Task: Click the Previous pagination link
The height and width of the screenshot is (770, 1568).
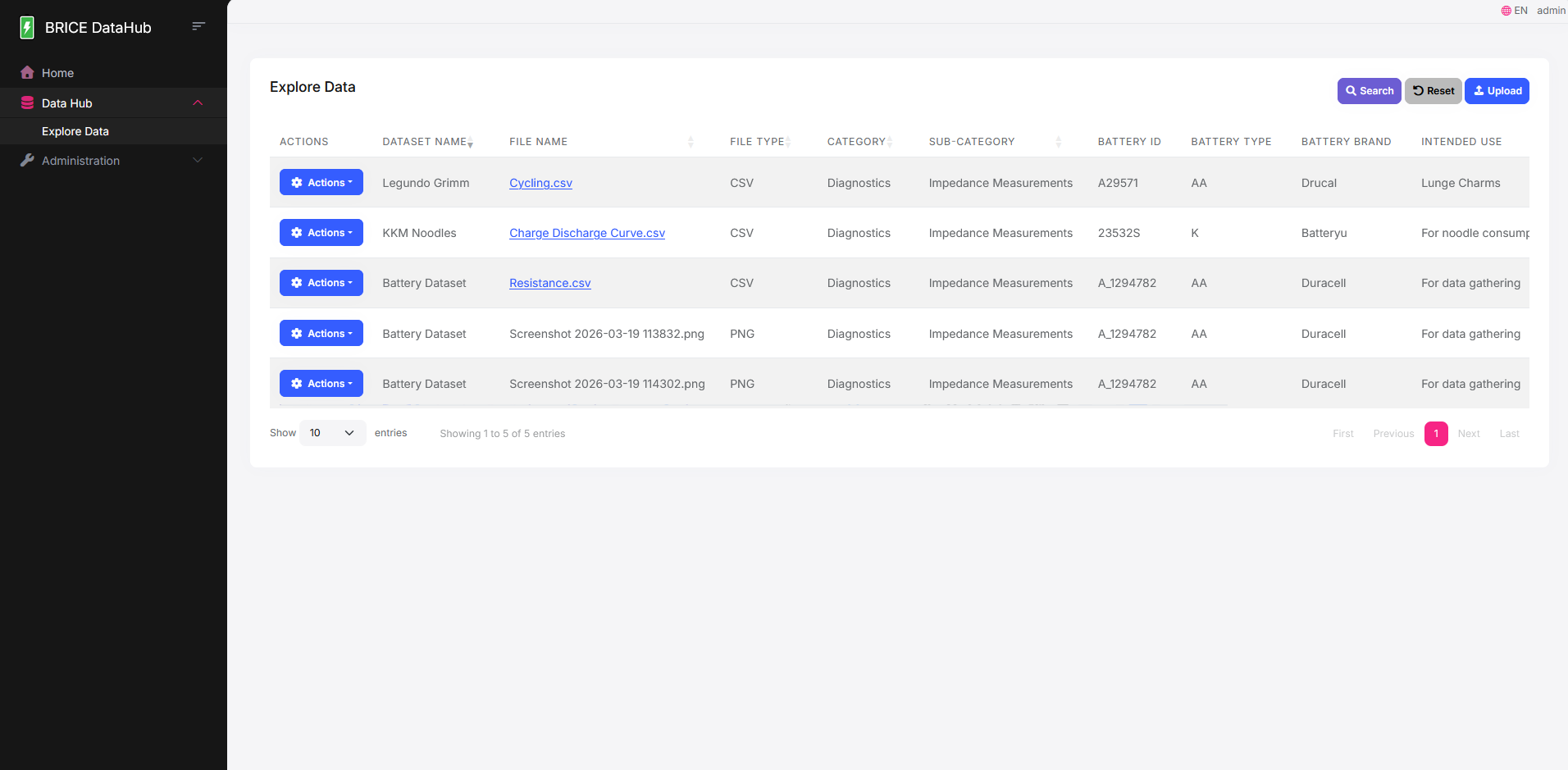Action: point(1393,434)
